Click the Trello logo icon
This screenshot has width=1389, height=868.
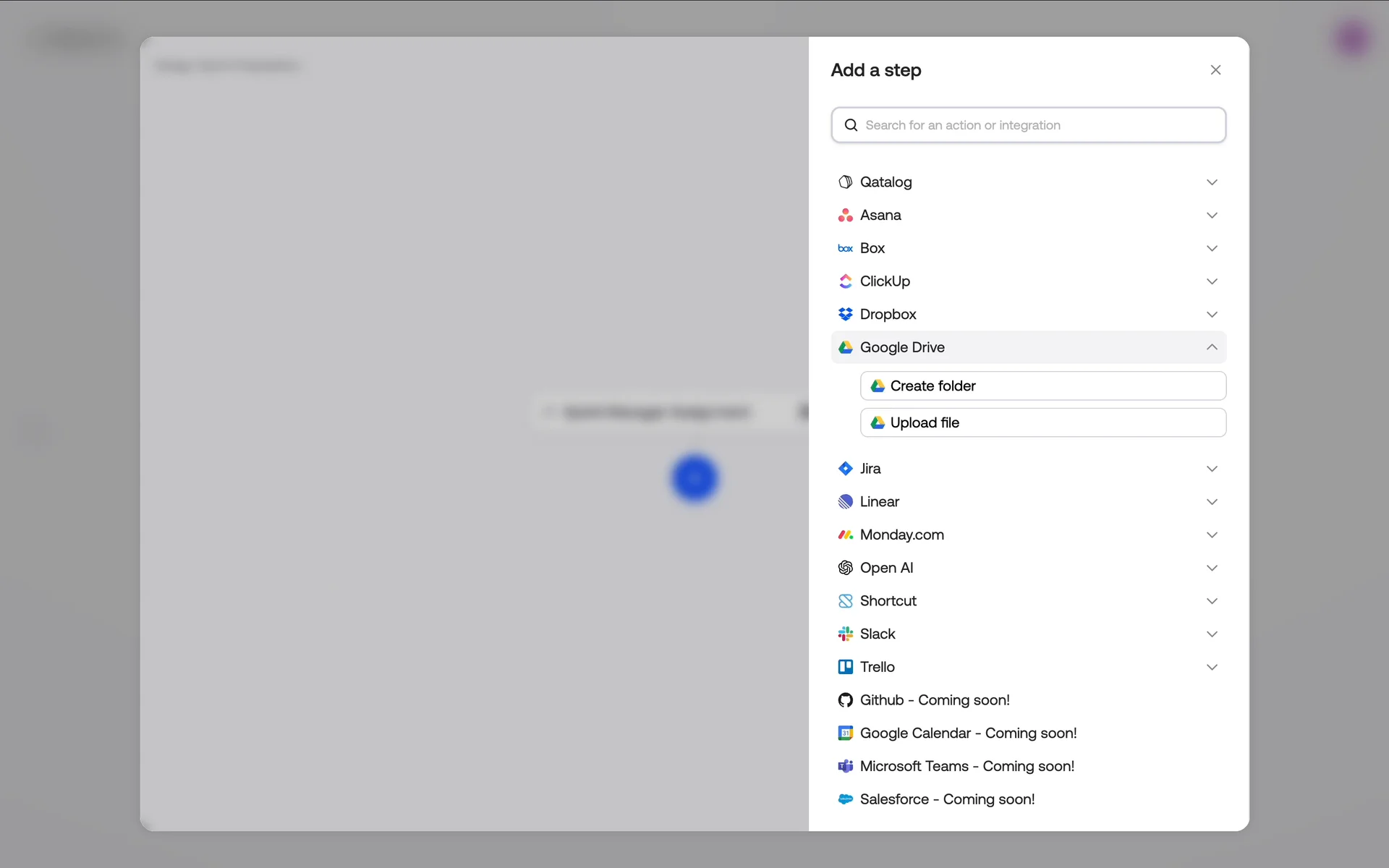coord(845,667)
